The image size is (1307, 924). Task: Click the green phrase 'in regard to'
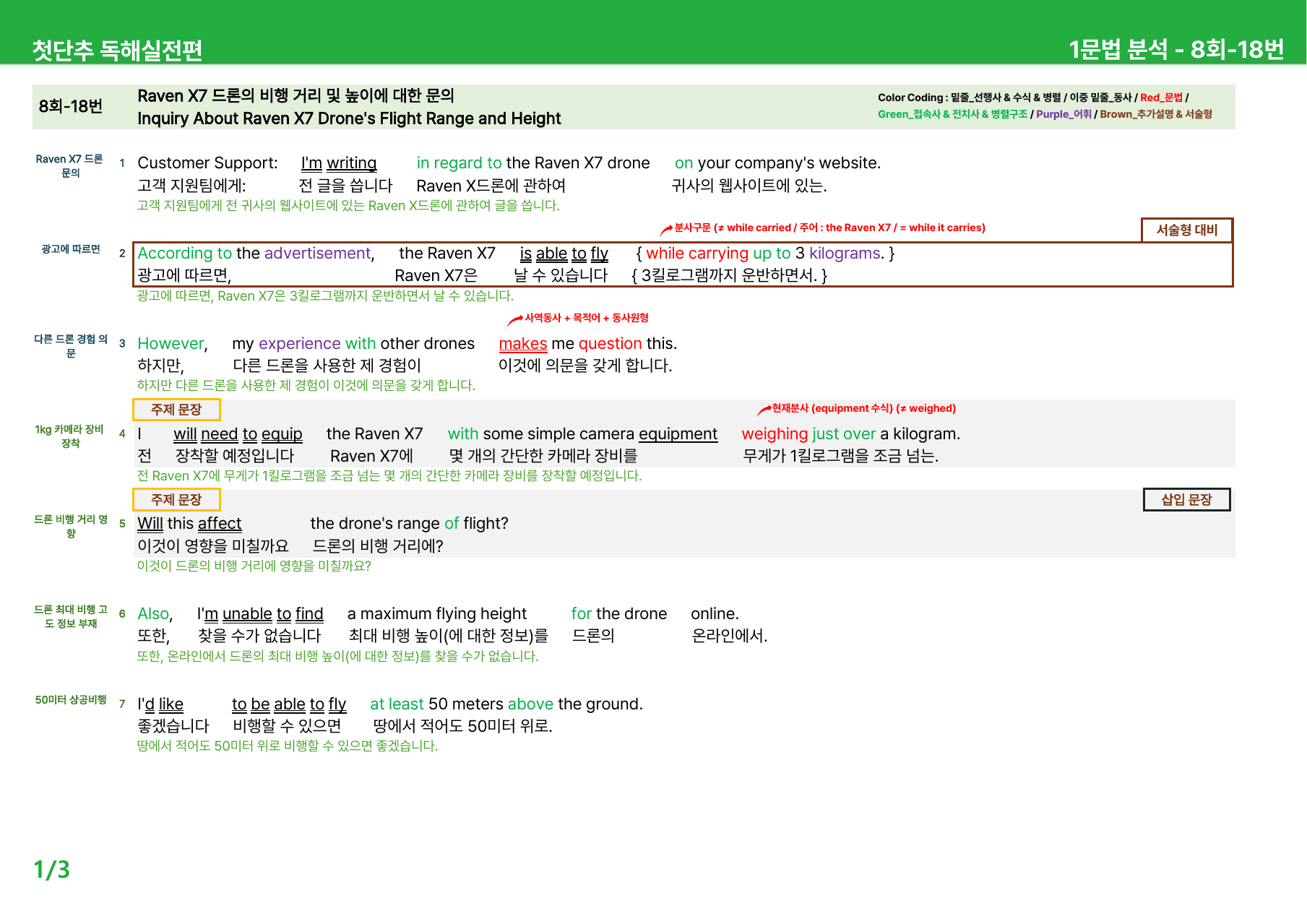(x=459, y=163)
